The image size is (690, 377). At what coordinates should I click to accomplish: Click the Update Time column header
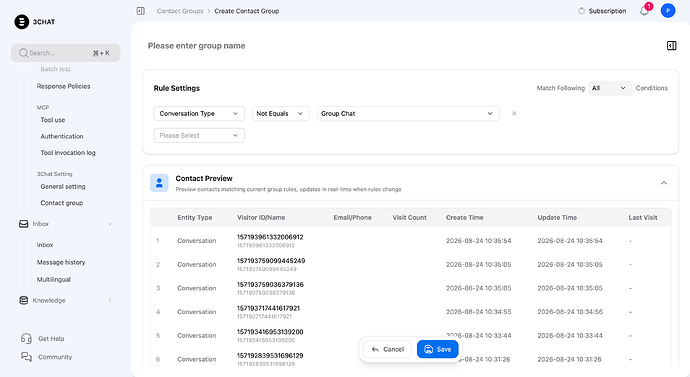[x=557, y=217]
